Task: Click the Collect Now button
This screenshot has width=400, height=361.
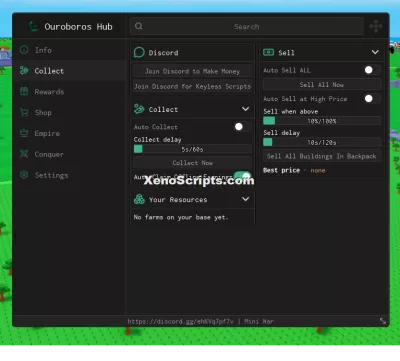Action: [192, 163]
